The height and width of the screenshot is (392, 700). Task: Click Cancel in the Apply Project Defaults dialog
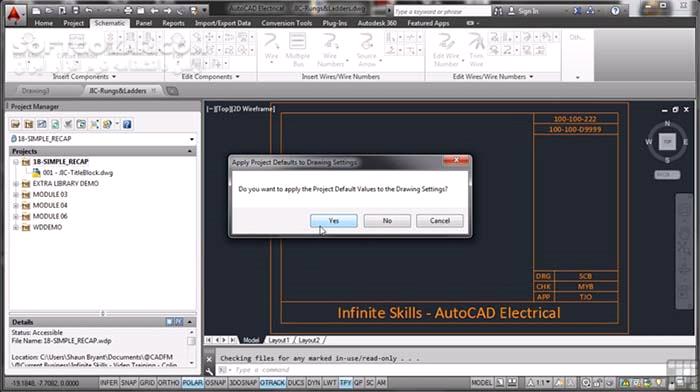[x=440, y=221]
